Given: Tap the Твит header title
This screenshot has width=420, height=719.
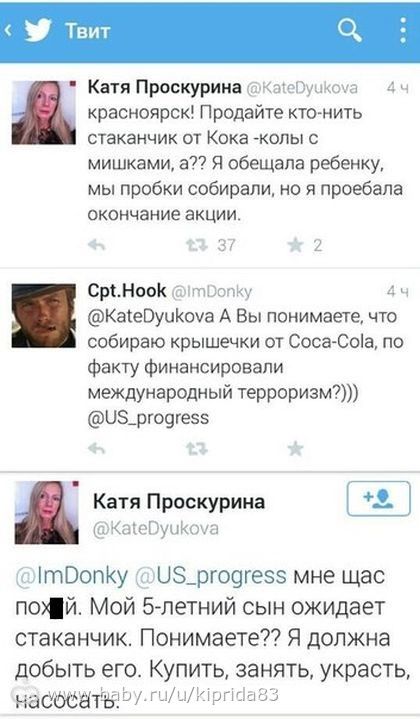Looking at the screenshot, I should coord(88,31).
